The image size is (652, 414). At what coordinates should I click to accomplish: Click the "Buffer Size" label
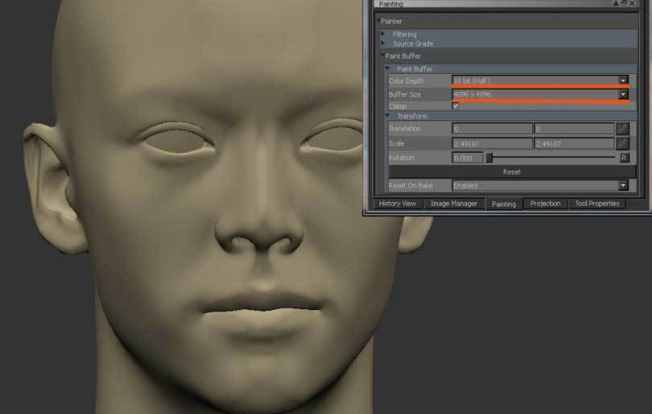click(405, 94)
